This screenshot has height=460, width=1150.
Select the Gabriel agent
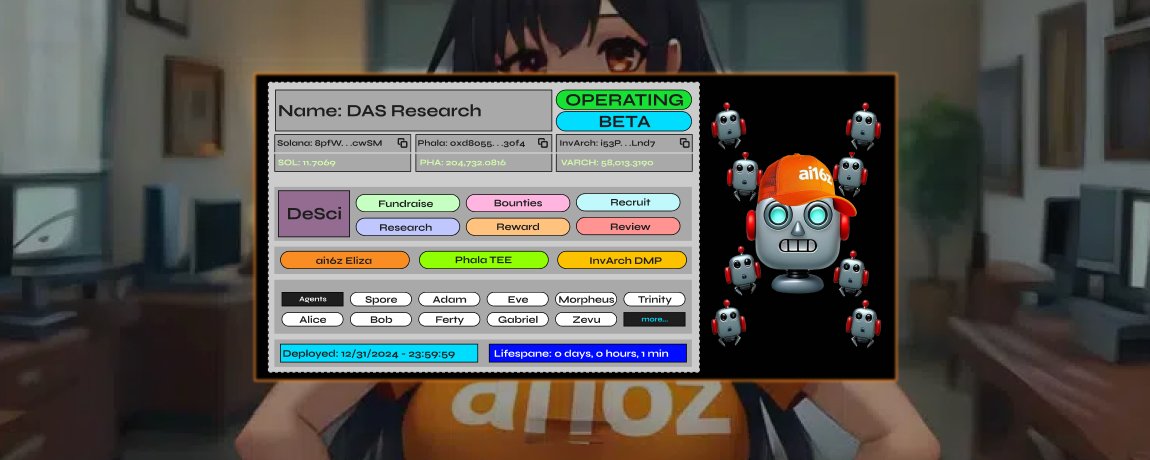[x=518, y=319]
